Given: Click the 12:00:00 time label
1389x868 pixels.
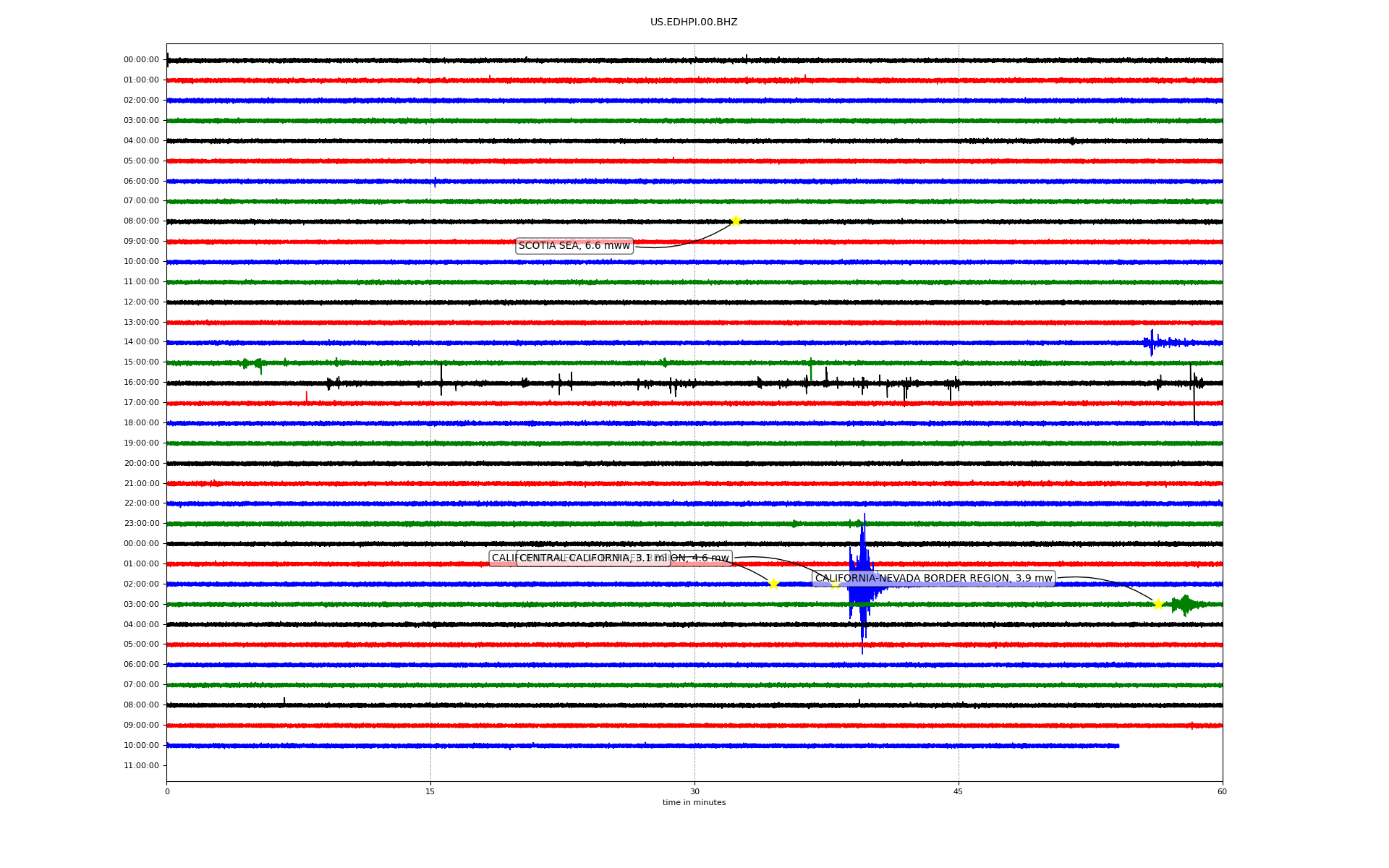Looking at the screenshot, I should point(141,302).
